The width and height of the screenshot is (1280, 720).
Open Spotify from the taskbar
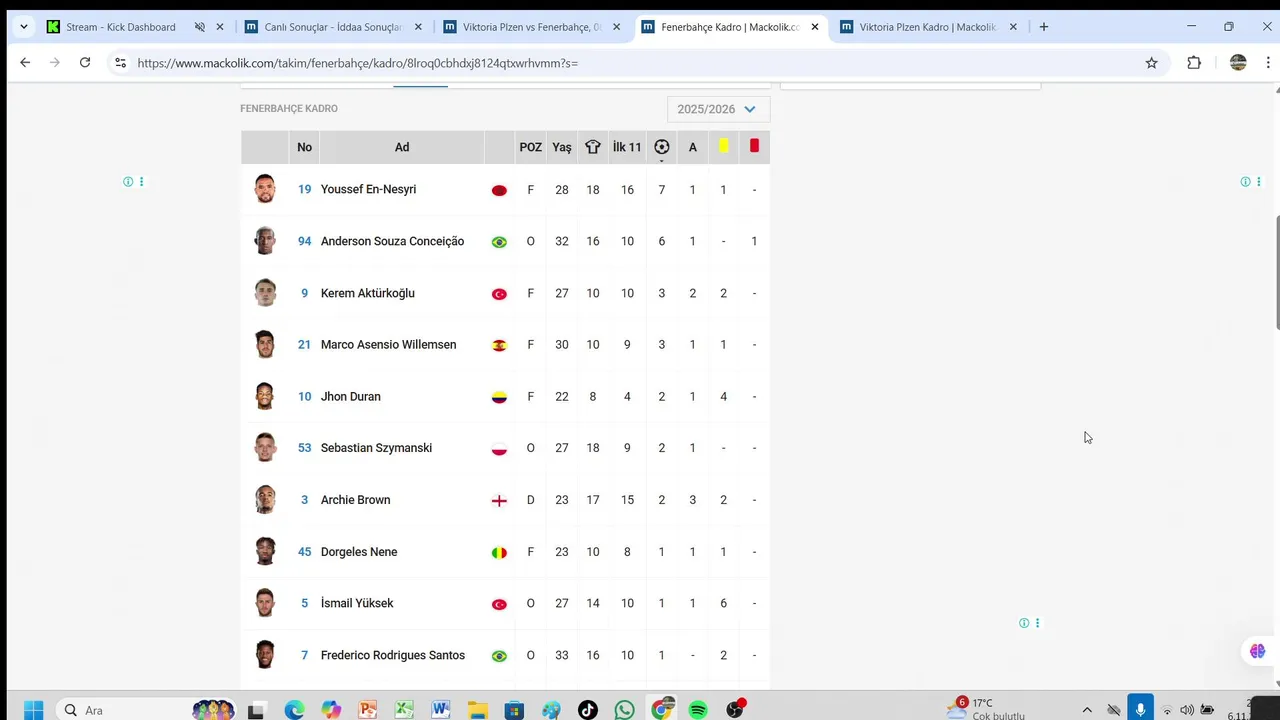click(699, 710)
